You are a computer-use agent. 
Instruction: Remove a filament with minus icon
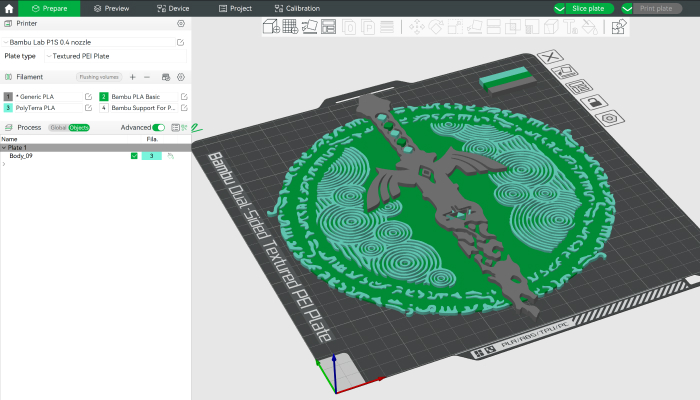(147, 77)
